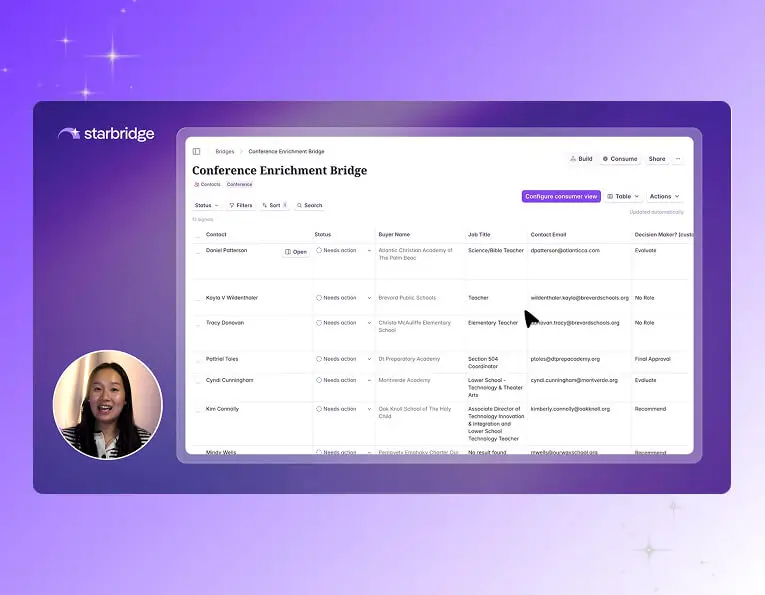Open Montverde Academy buyer link
Image resolution: width=765 pixels, height=595 pixels.
(404, 380)
